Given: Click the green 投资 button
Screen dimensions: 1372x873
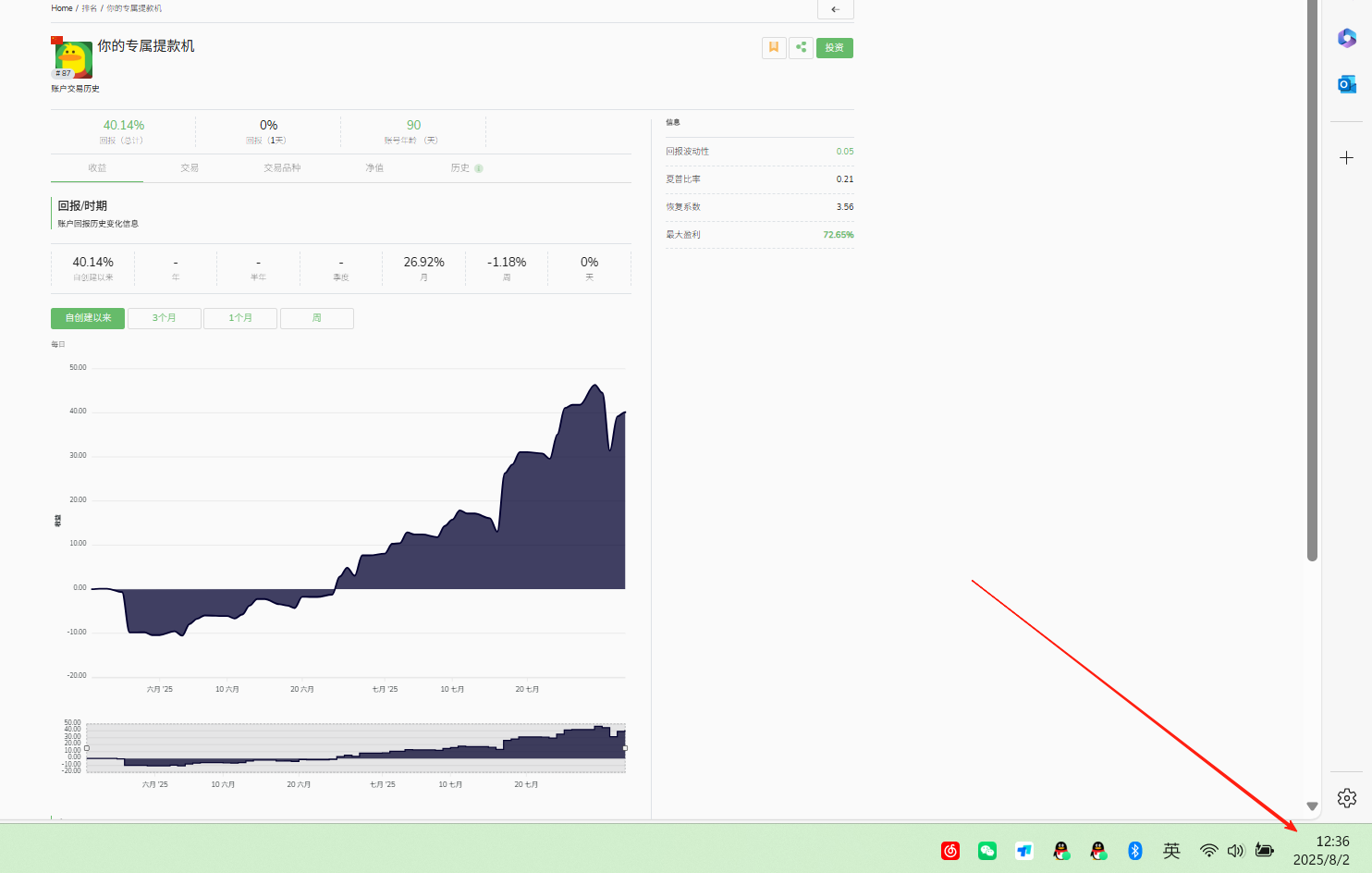Looking at the screenshot, I should [835, 47].
